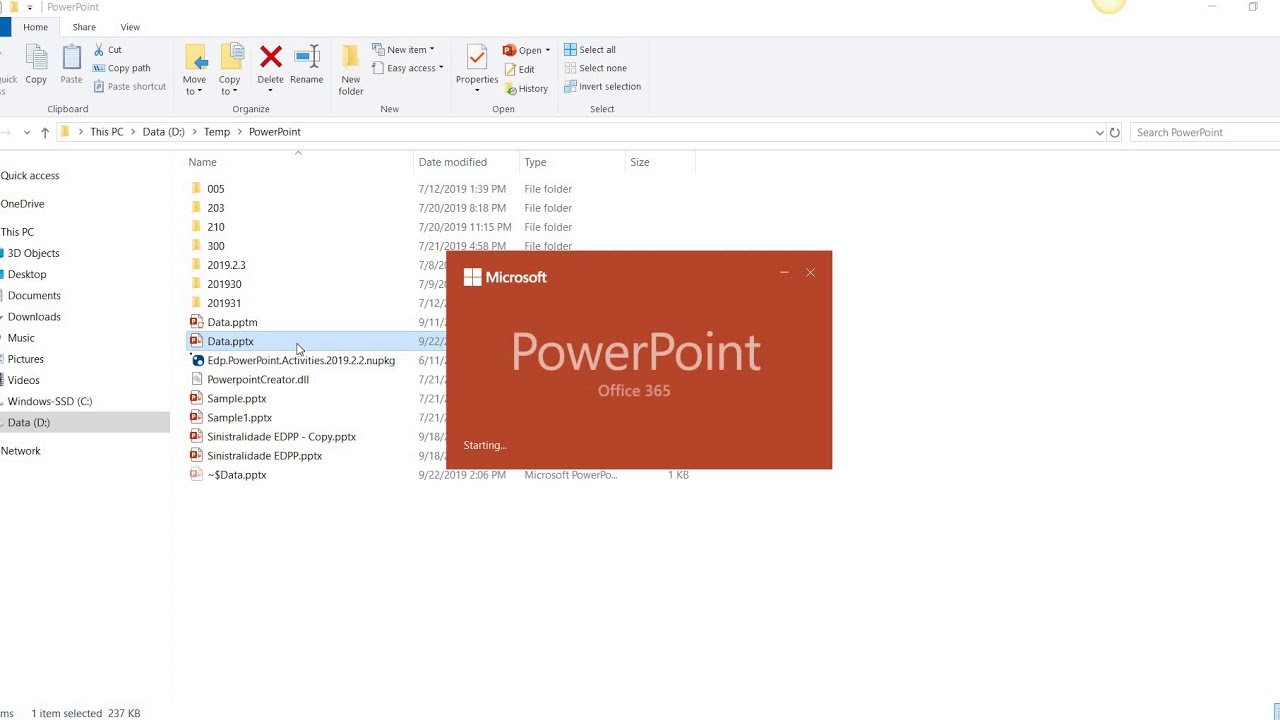Switch to the Share ribbon tab
The image size is (1280, 720).
pyautogui.click(x=84, y=27)
